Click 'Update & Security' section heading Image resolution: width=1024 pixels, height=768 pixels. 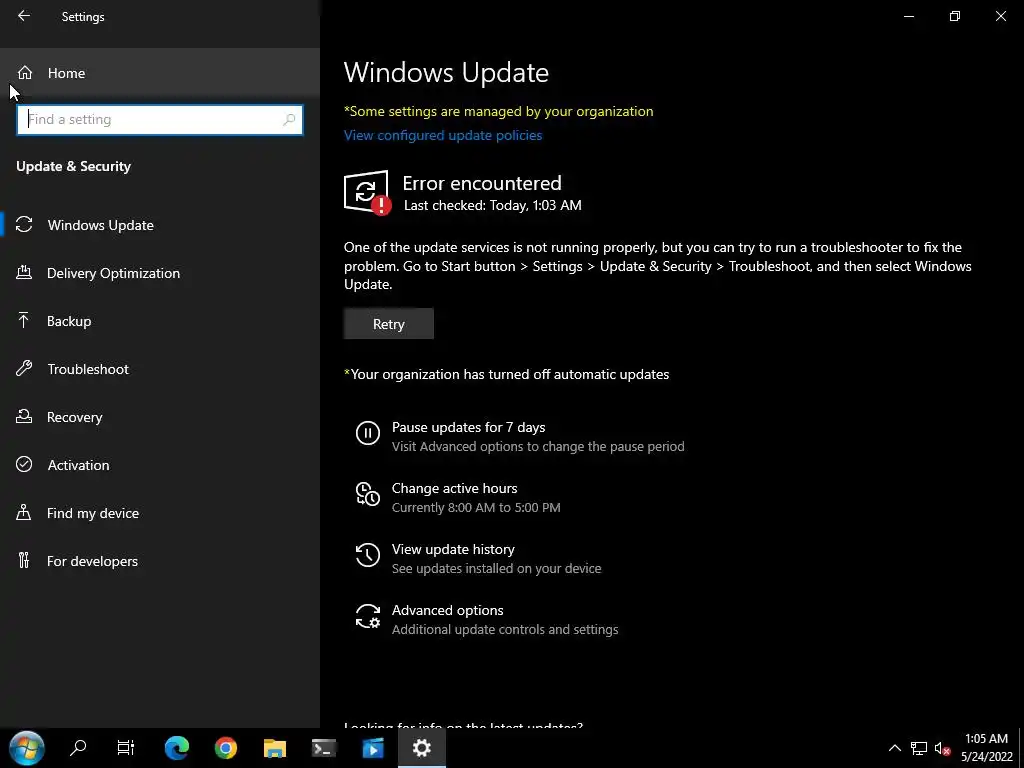pos(73,166)
